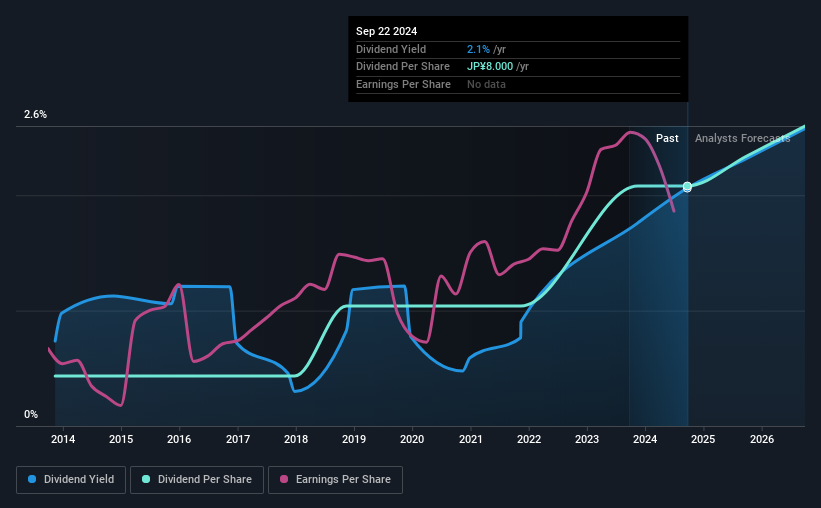Toggle the Earnings Per Share legend button
The image size is (821, 508).
(335, 480)
